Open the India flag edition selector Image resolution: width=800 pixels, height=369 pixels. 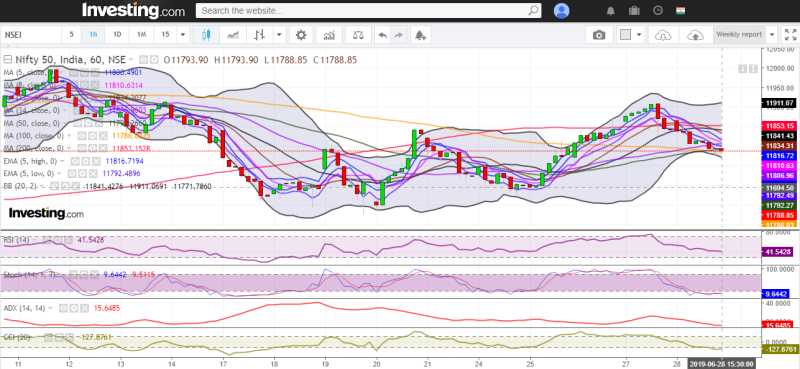pos(681,10)
